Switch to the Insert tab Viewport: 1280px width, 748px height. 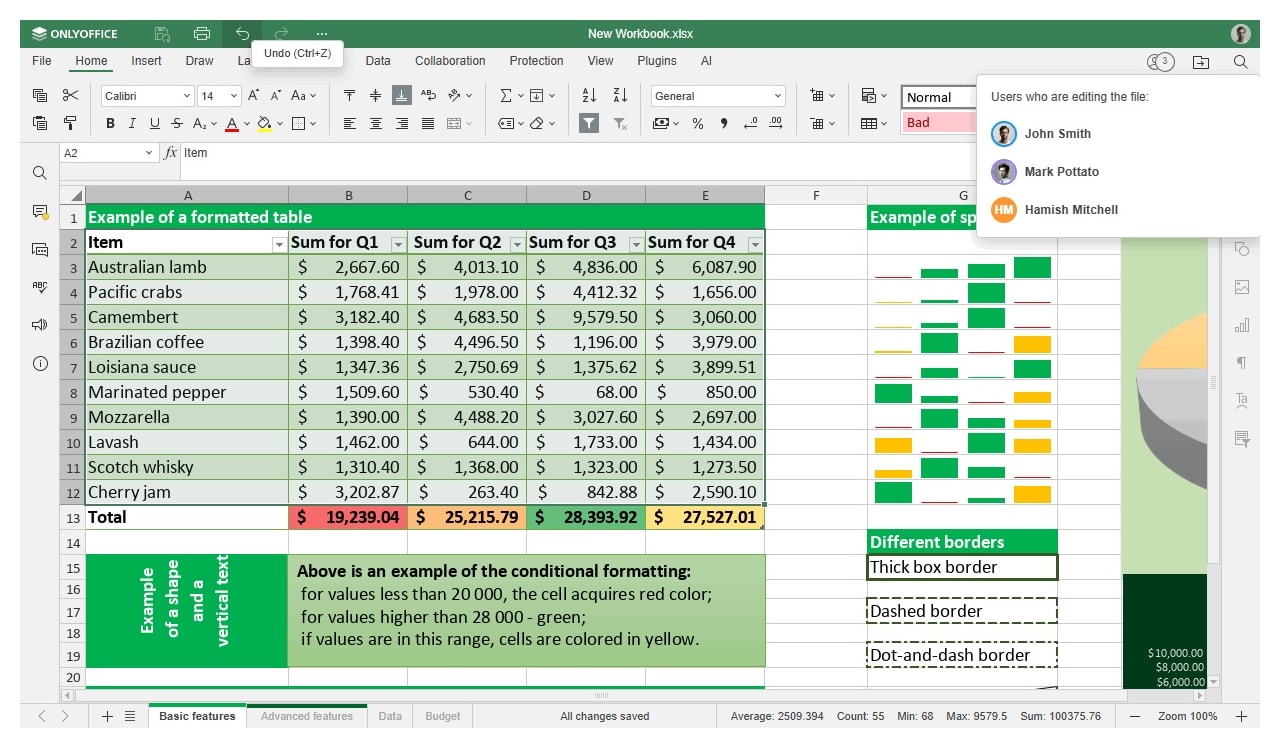point(146,61)
